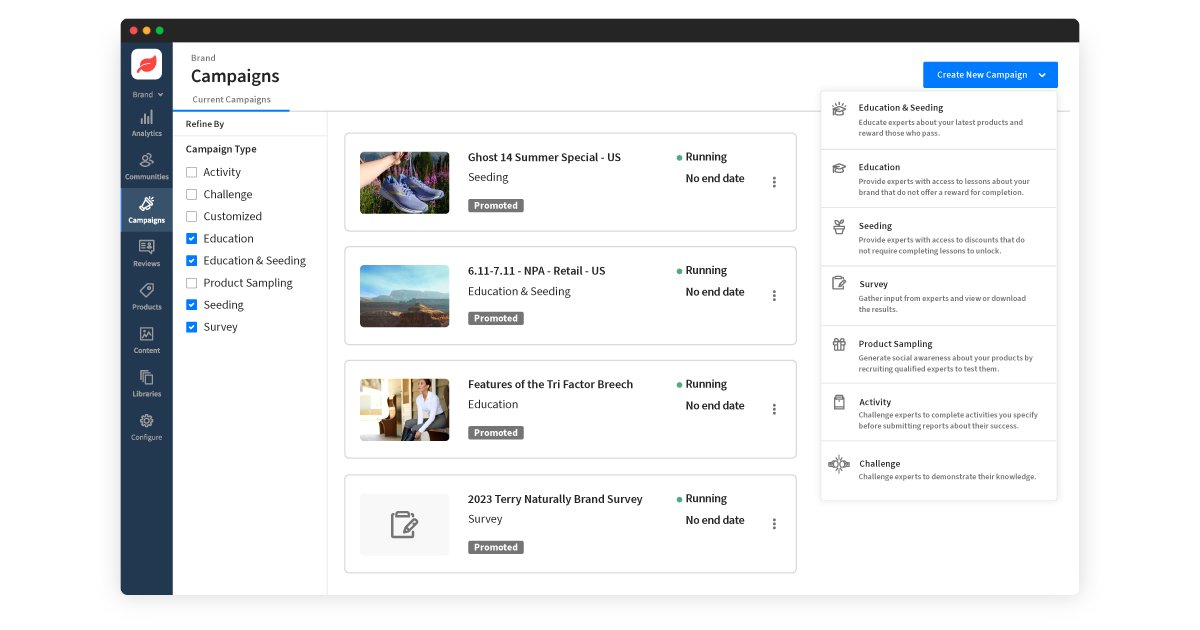Open Communities from the sidebar

146,166
